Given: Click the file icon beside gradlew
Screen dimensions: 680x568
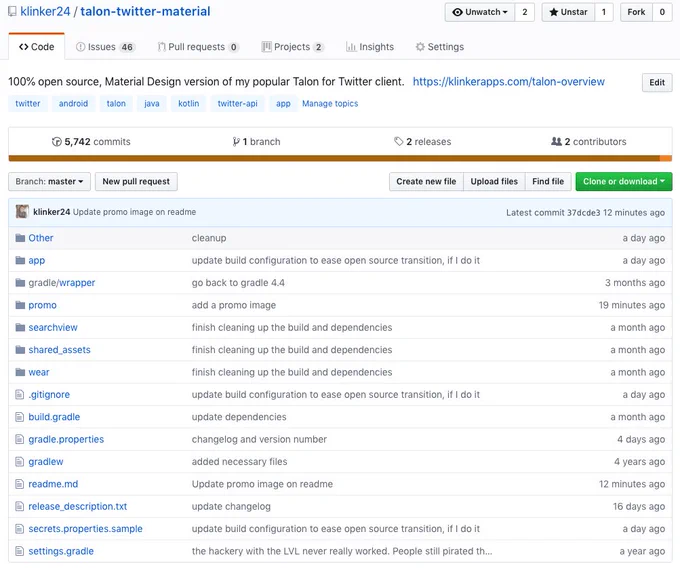Looking at the screenshot, I should point(20,461).
